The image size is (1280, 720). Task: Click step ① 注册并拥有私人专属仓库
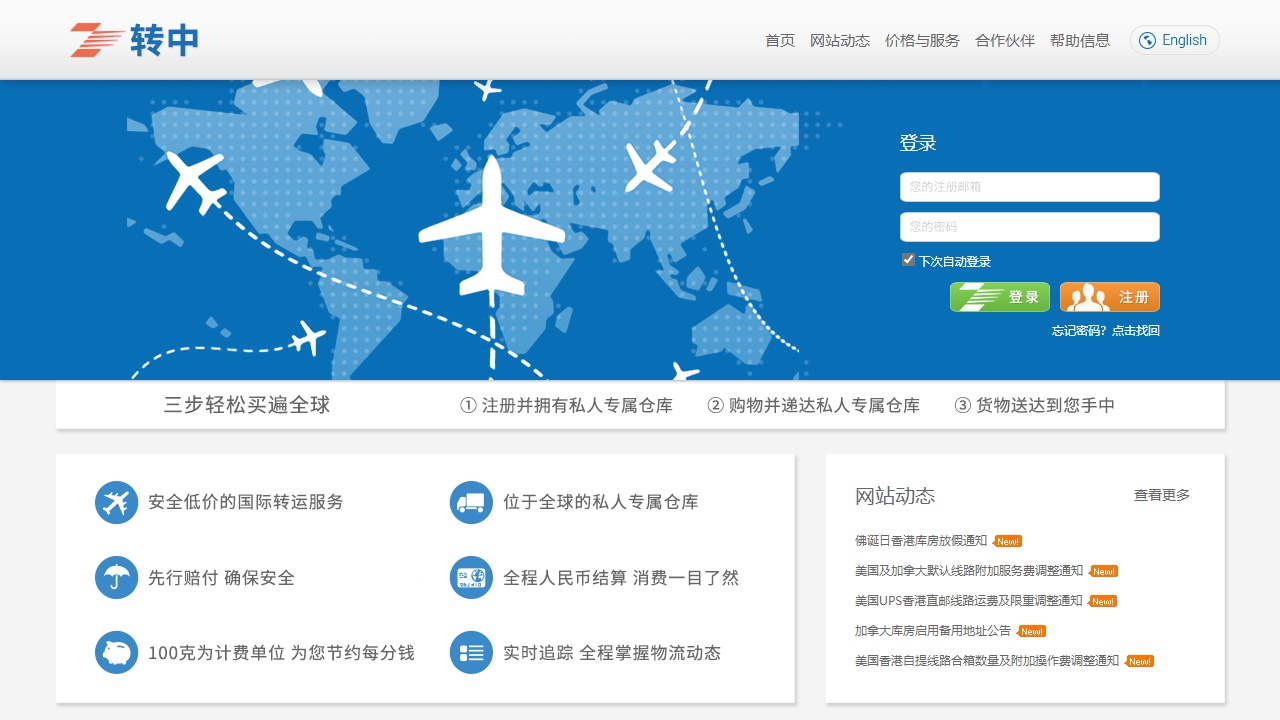tap(566, 405)
